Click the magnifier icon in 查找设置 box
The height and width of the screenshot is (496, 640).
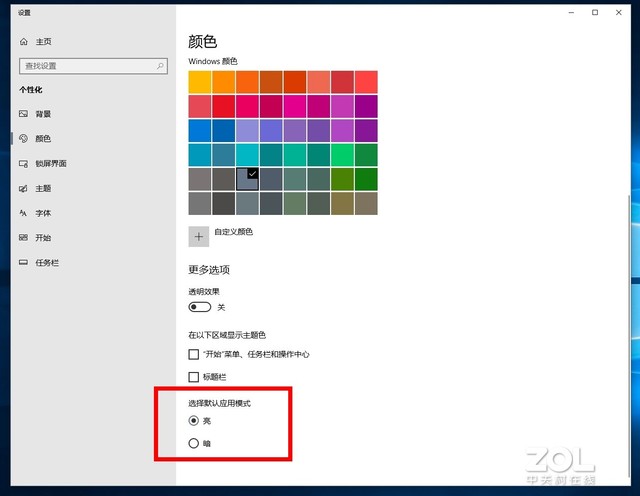click(160, 66)
